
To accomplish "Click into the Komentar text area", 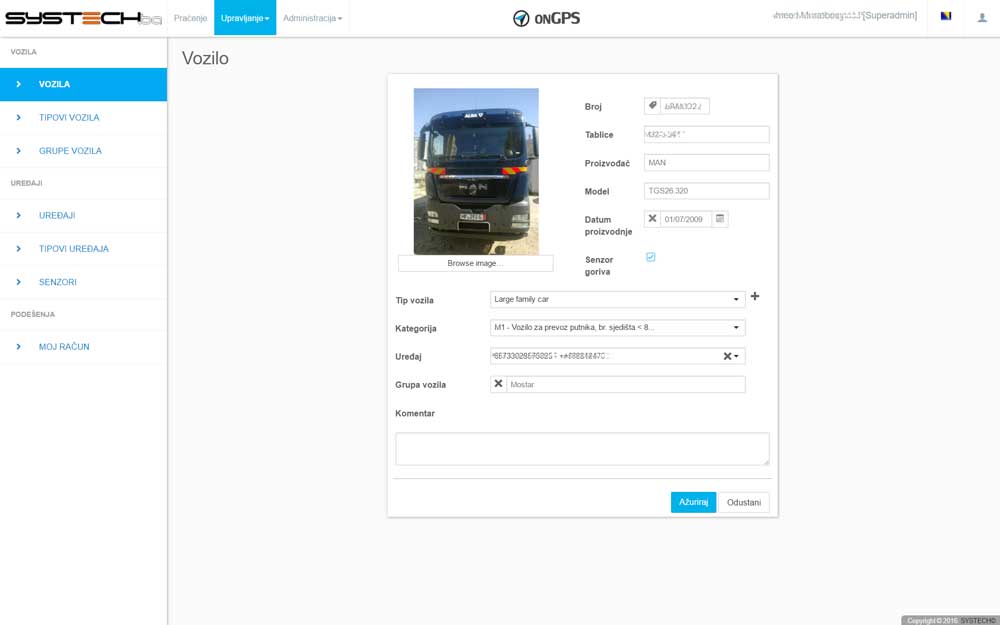I will (581, 448).
